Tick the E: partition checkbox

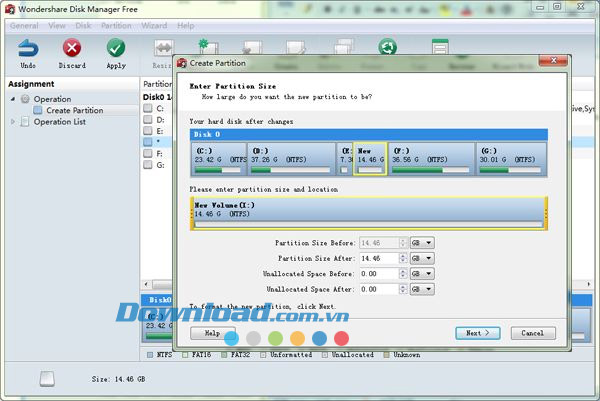[148, 130]
